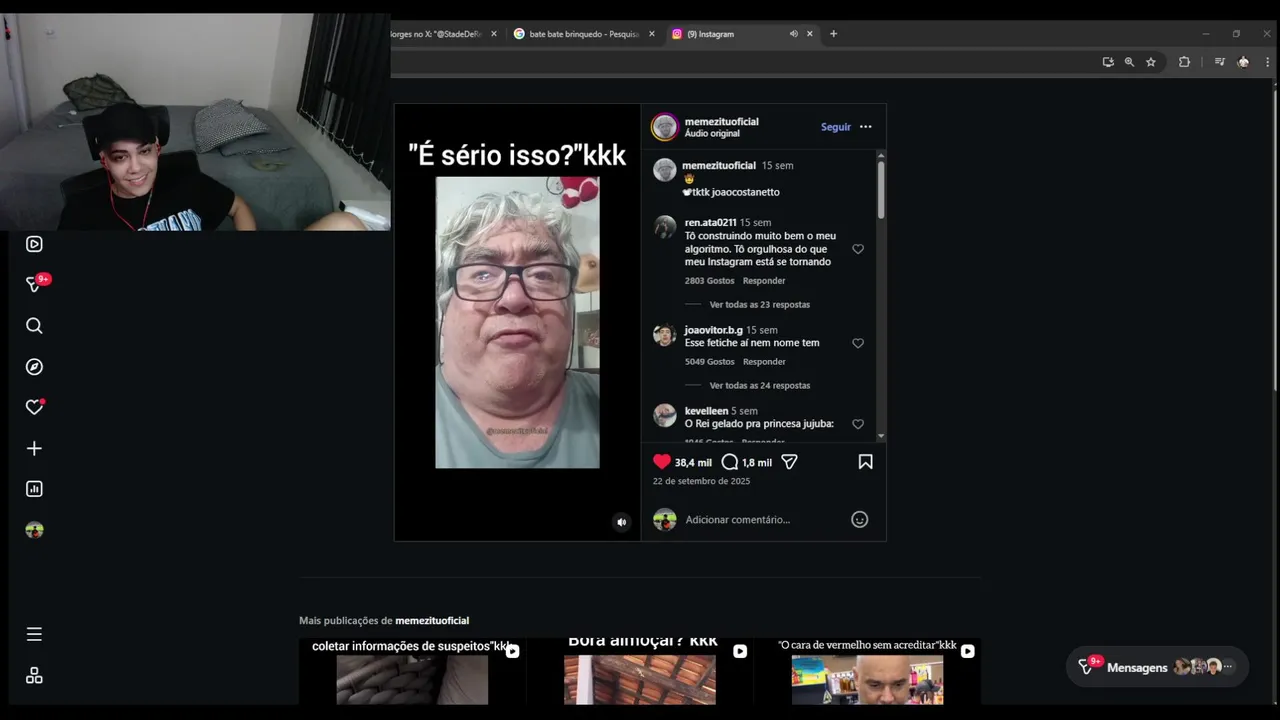The height and width of the screenshot is (720, 1280).
Task: Open ren.ata0211 profile link
Action: coord(710,223)
